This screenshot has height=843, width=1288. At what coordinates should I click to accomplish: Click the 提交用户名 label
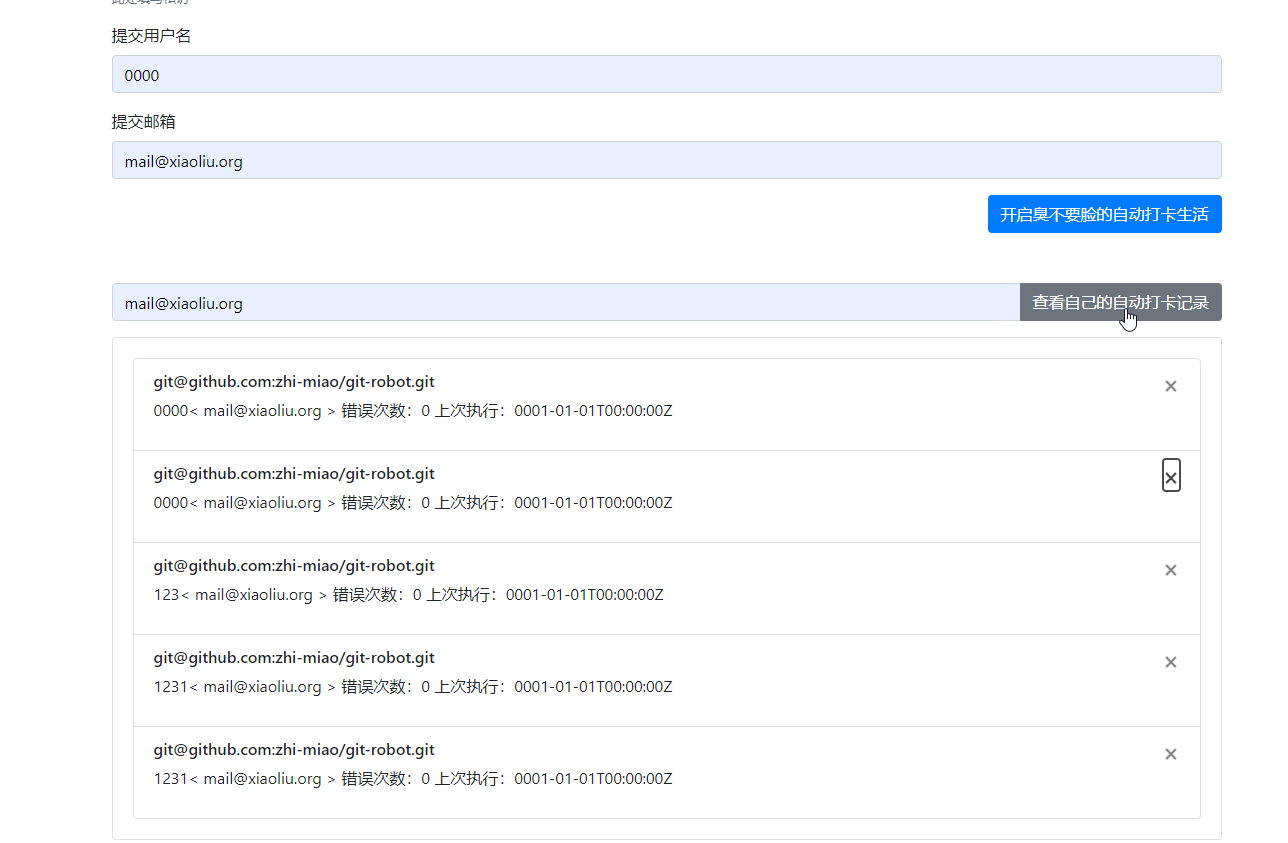[x=151, y=36]
